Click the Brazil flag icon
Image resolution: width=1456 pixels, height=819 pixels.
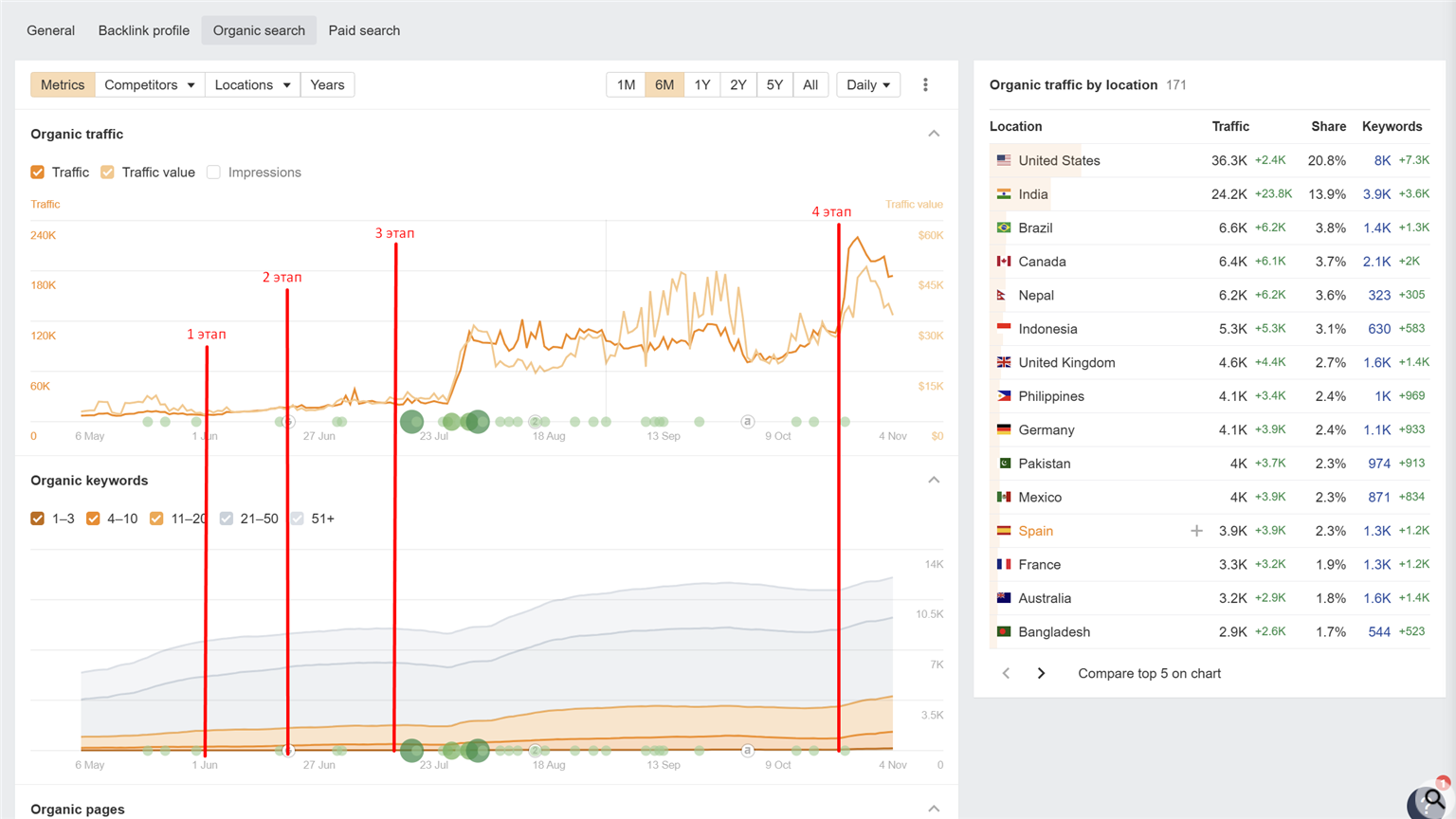(x=1004, y=228)
